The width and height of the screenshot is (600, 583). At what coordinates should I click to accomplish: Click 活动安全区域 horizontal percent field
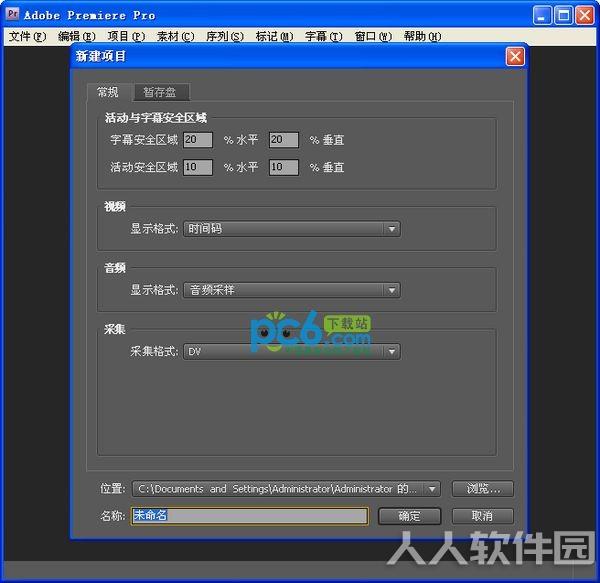[x=198, y=168]
